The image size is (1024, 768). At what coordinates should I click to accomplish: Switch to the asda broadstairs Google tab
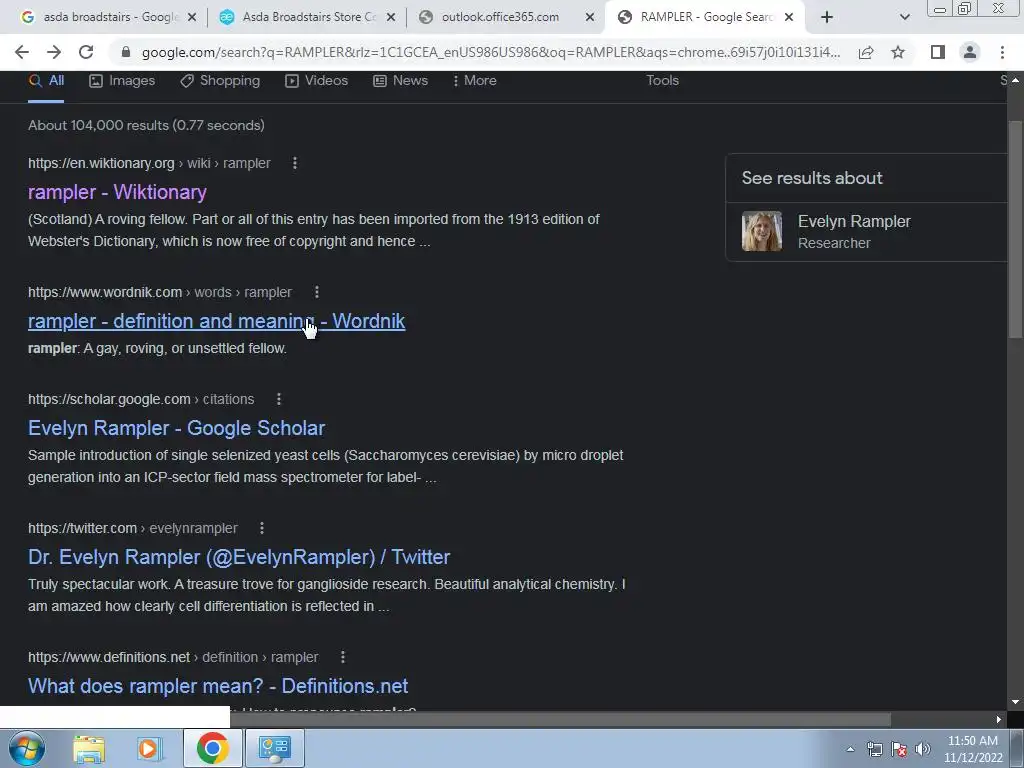pos(108,18)
